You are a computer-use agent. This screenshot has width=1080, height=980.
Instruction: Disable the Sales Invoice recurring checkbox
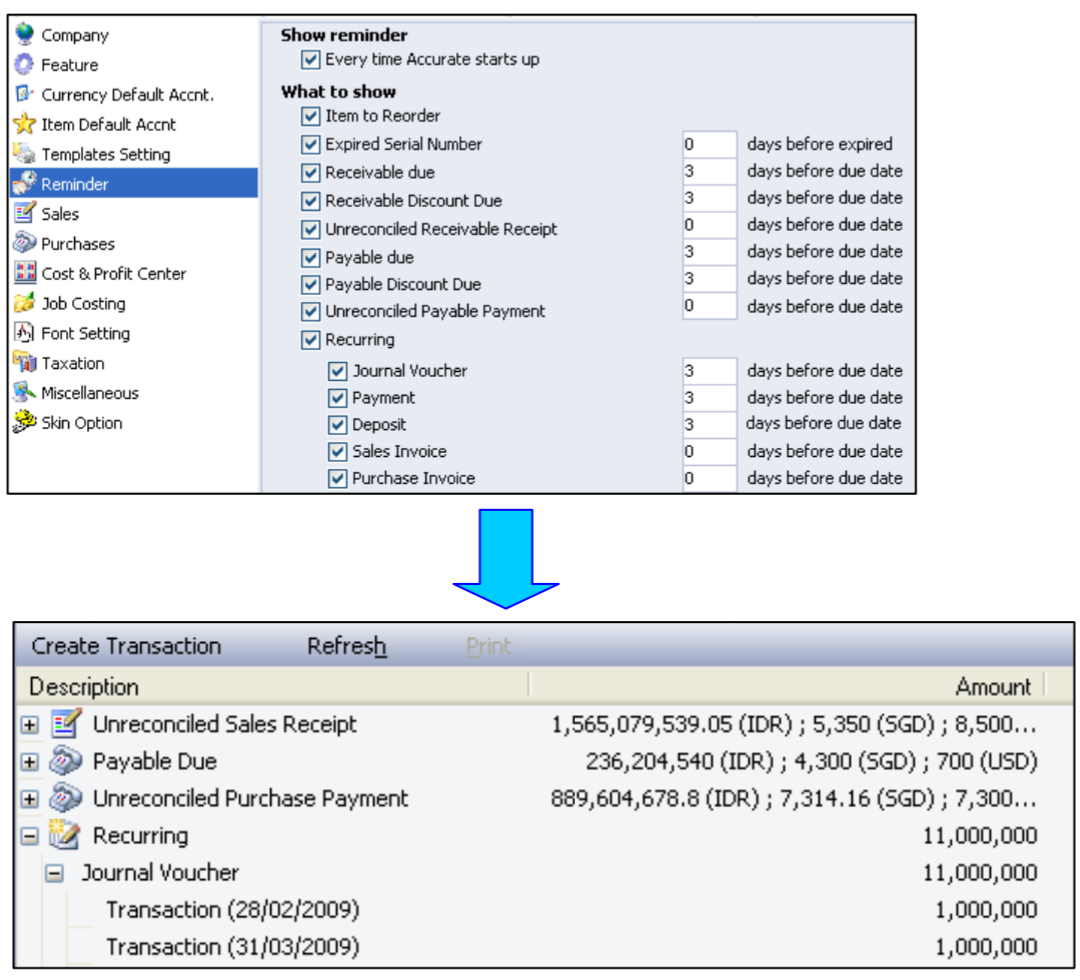pos(338,452)
